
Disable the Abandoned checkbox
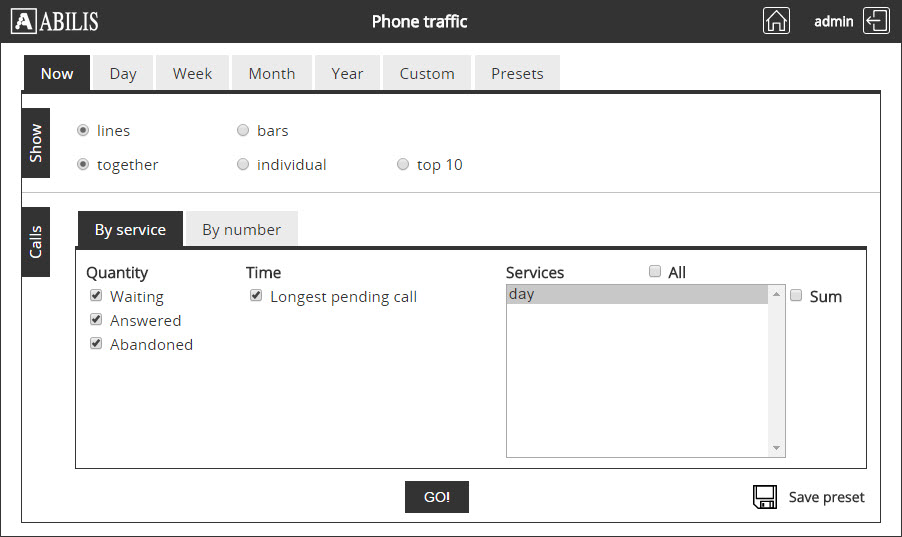coord(96,344)
